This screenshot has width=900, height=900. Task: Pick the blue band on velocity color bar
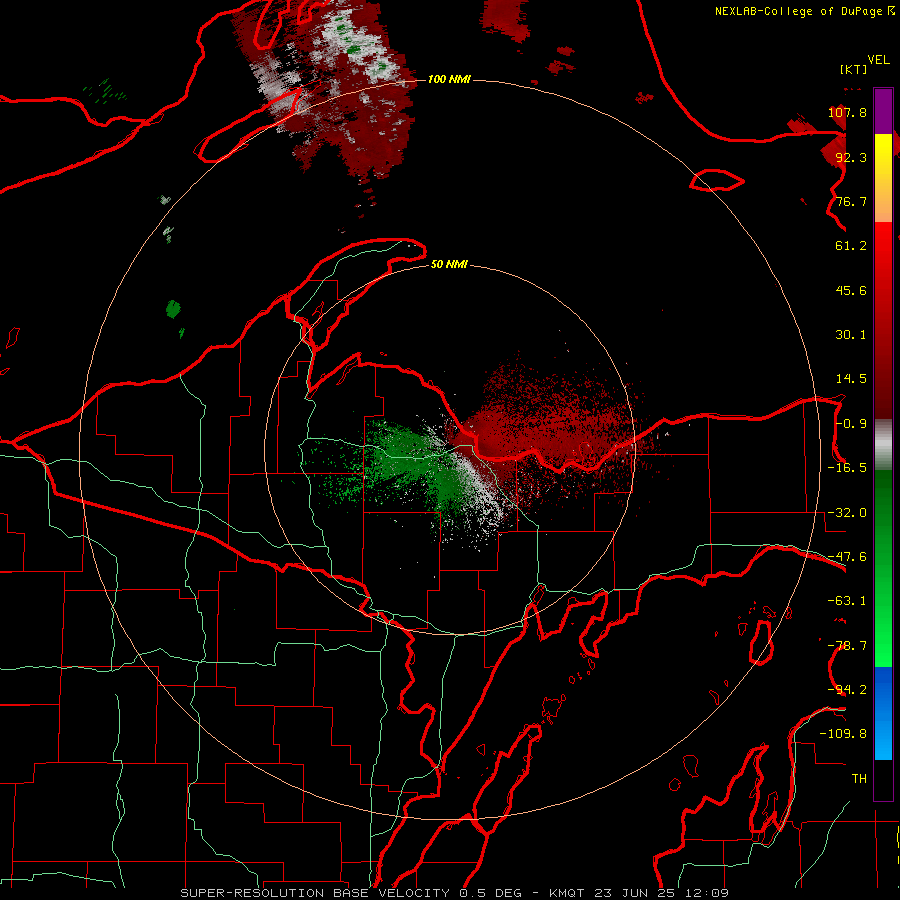[x=883, y=713]
